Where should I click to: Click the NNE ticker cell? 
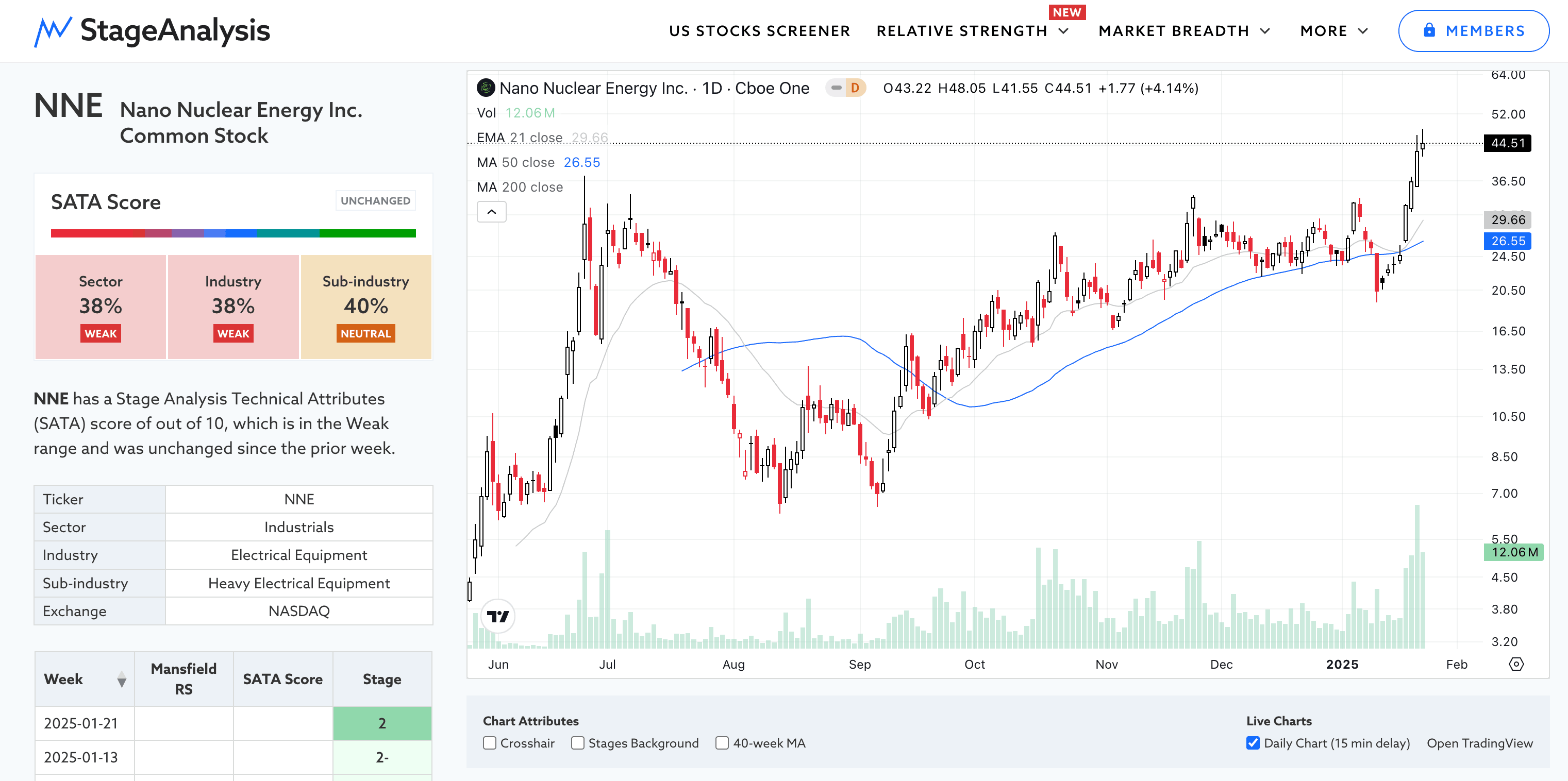[299, 499]
